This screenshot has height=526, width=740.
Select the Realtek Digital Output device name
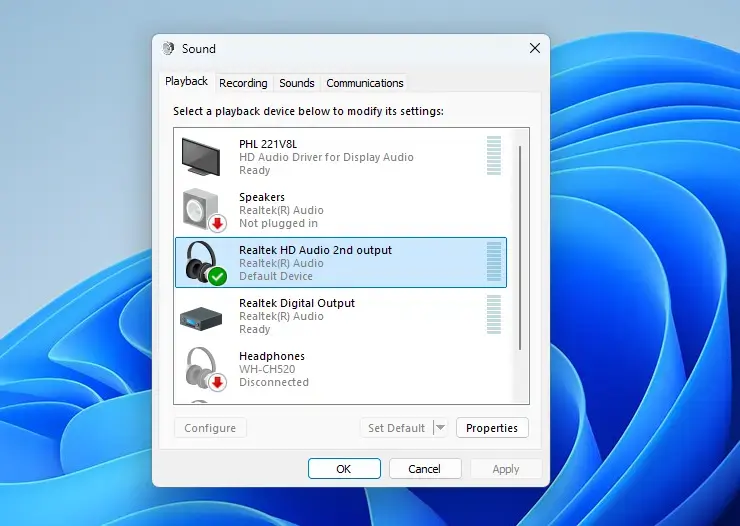pyautogui.click(x=297, y=303)
